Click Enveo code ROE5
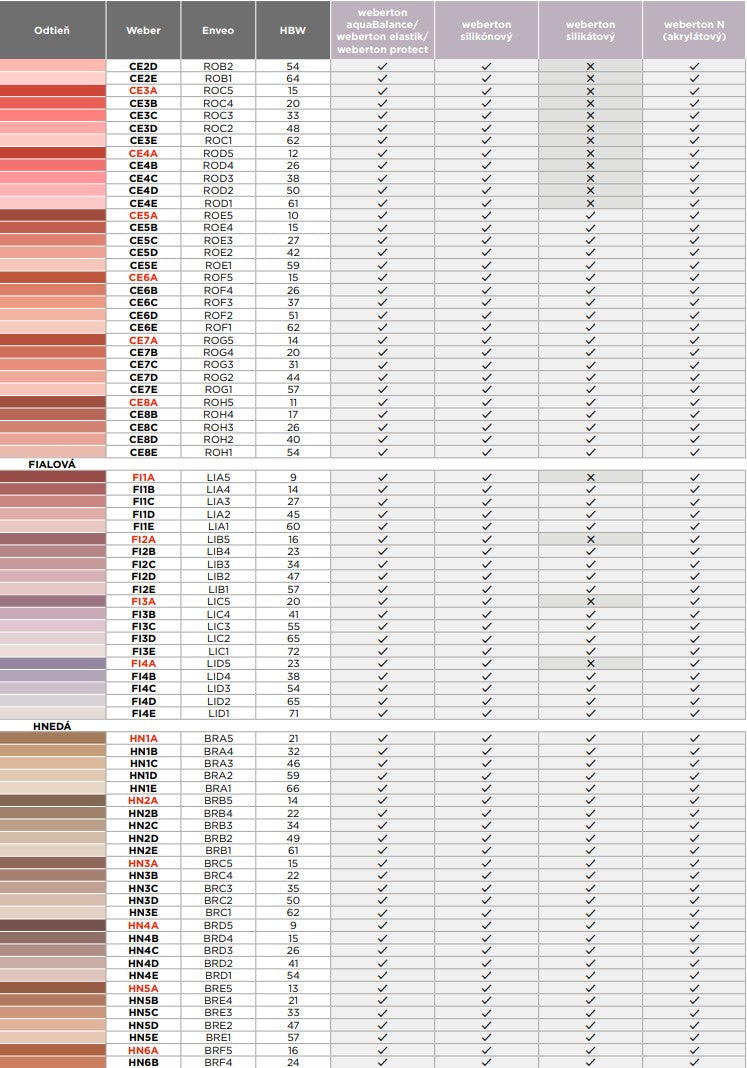The image size is (747, 1068). [x=218, y=215]
